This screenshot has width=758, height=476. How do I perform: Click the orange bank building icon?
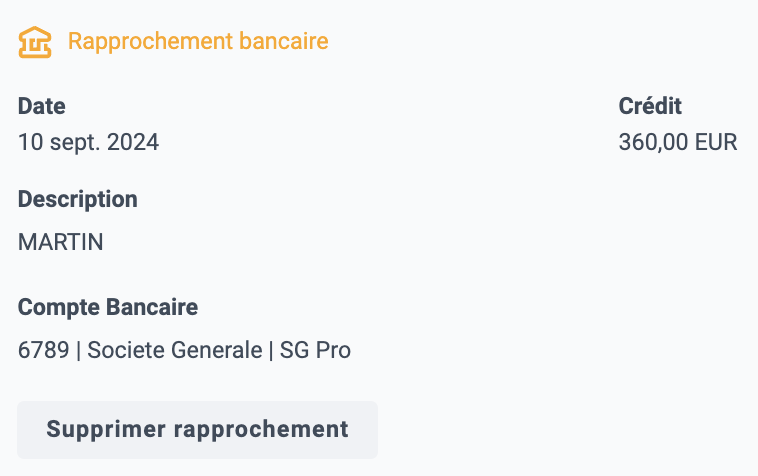tap(35, 42)
